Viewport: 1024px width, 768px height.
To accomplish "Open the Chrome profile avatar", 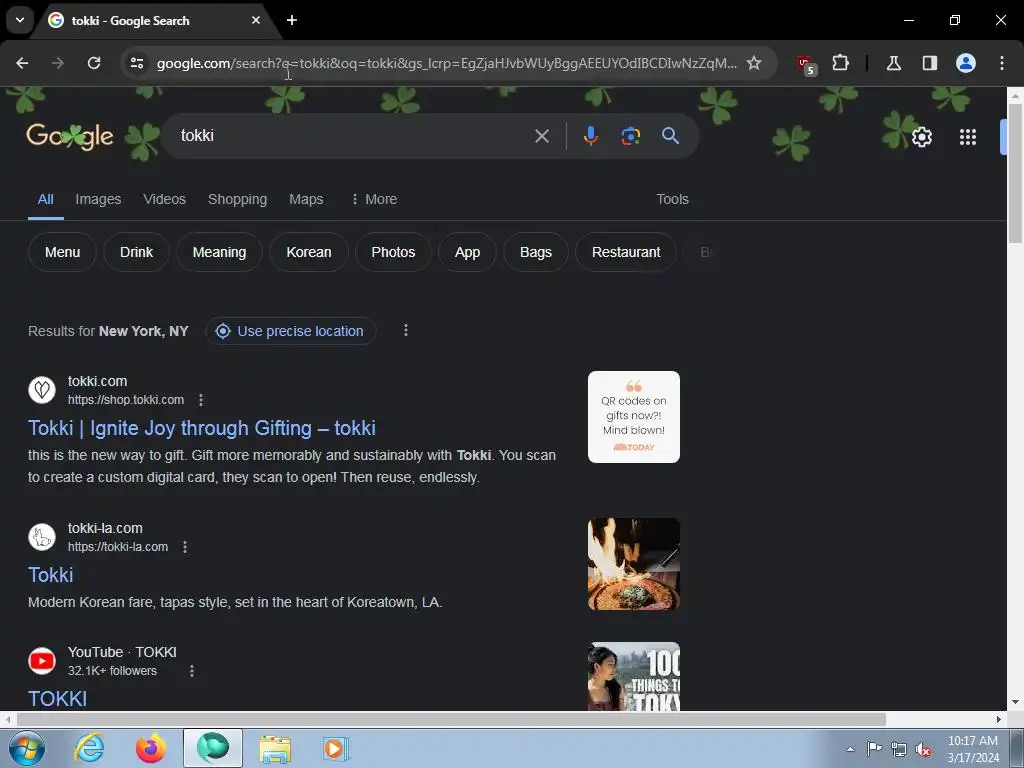I will (966, 63).
